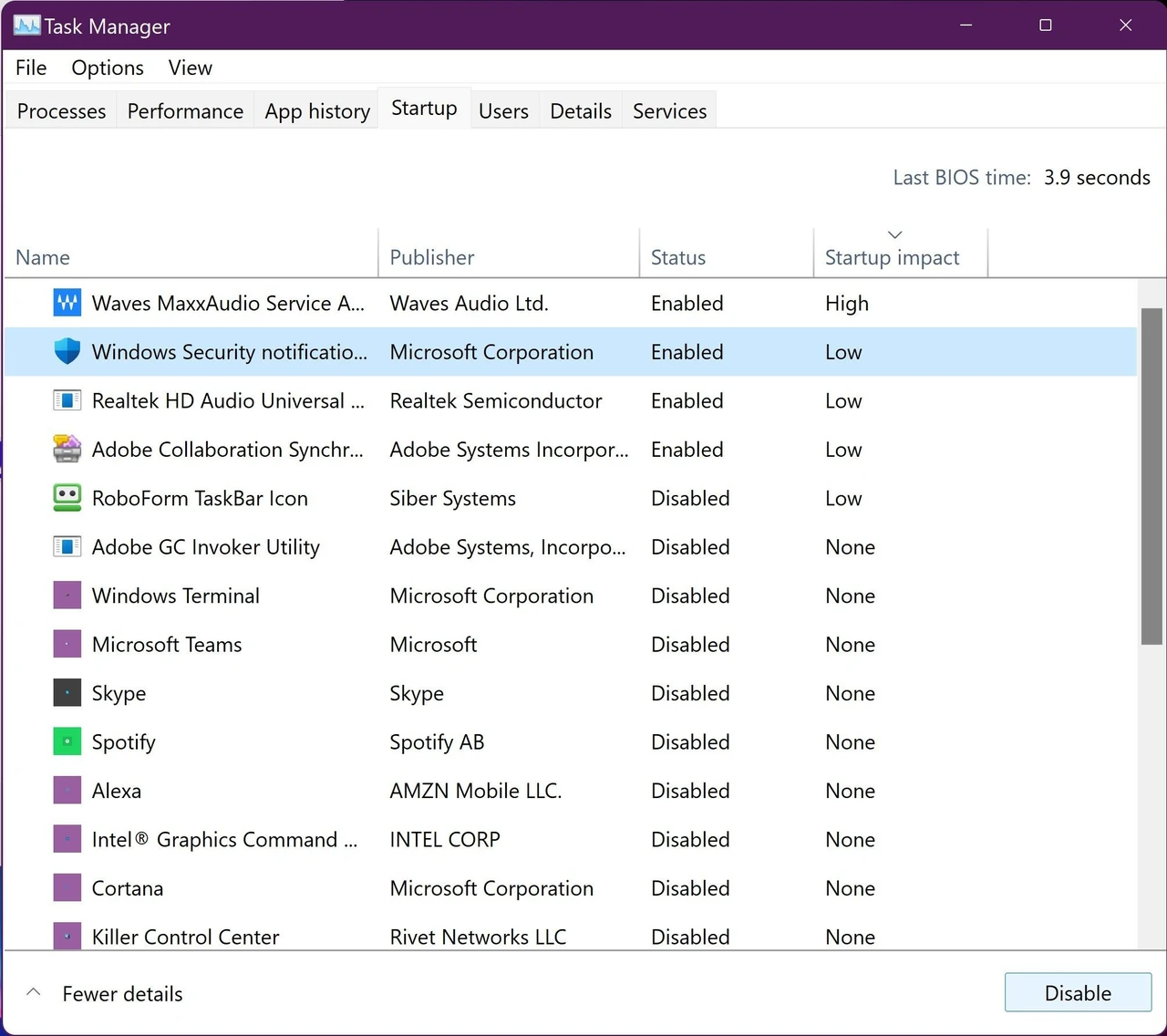Select the Adobe GC Invoker Utility name
1167x1036 pixels.
tap(206, 547)
